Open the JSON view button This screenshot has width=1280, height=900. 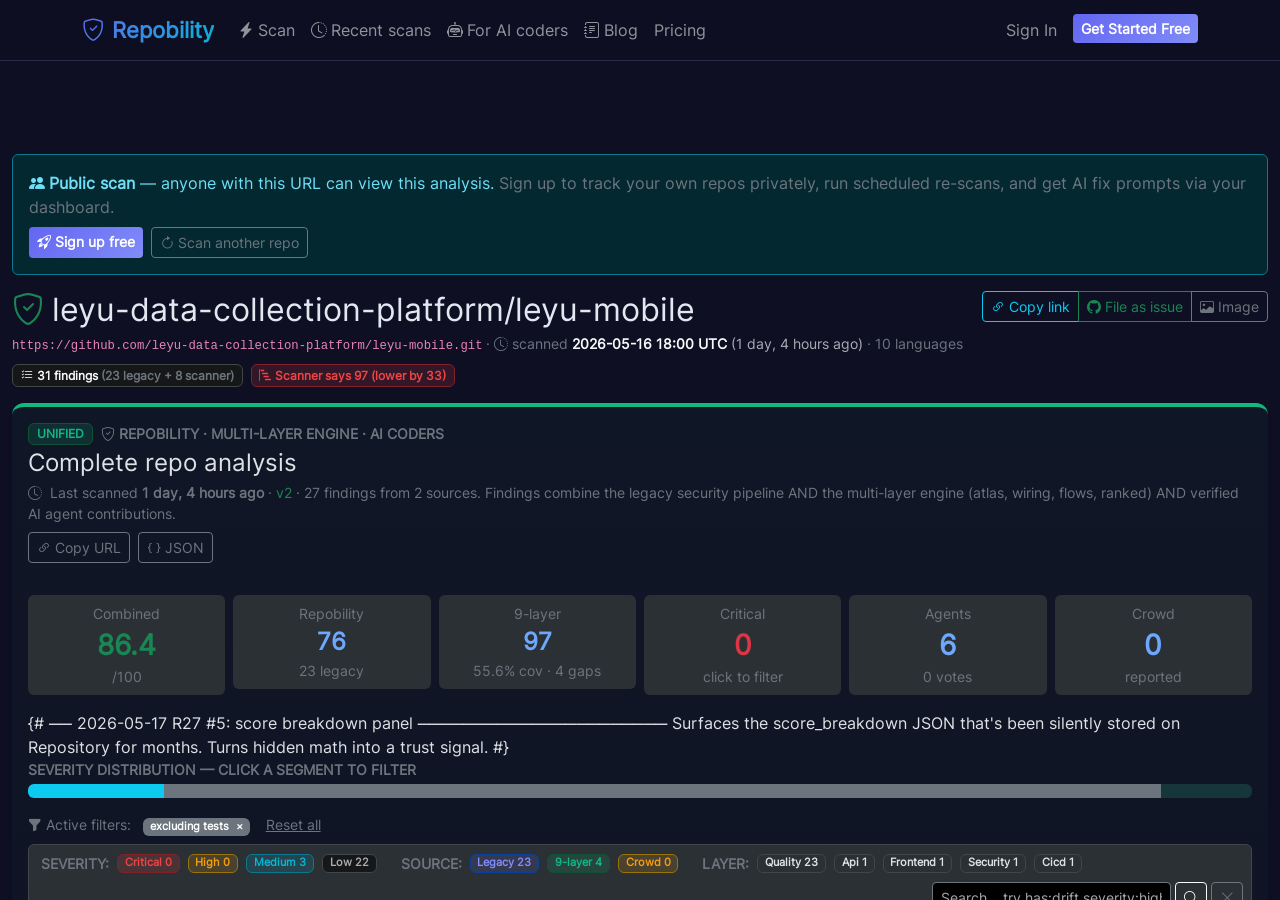click(175, 548)
